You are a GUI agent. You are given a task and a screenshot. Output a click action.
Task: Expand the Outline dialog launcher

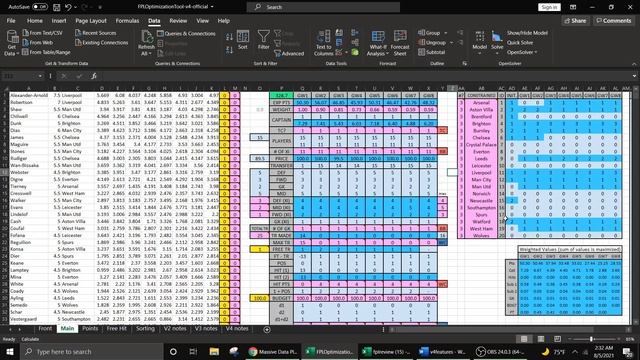(x=464, y=64)
